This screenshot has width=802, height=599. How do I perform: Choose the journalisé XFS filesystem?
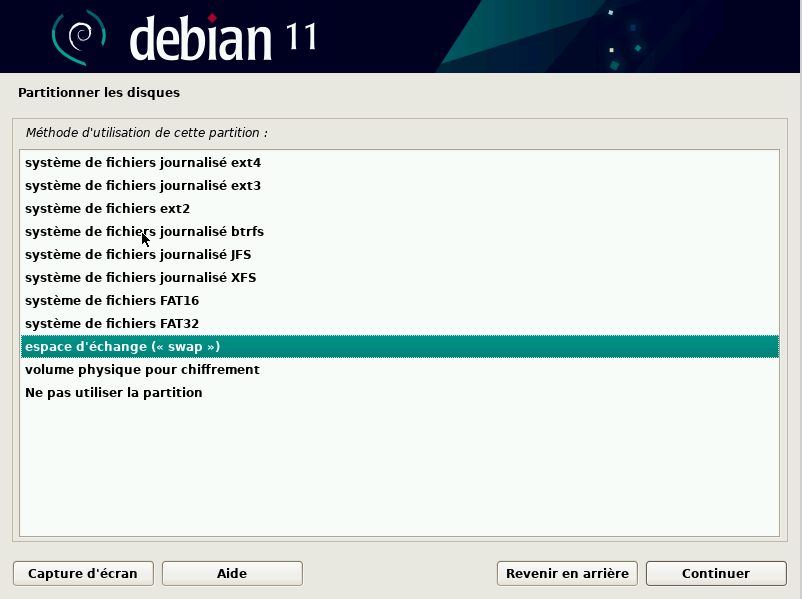pos(140,277)
